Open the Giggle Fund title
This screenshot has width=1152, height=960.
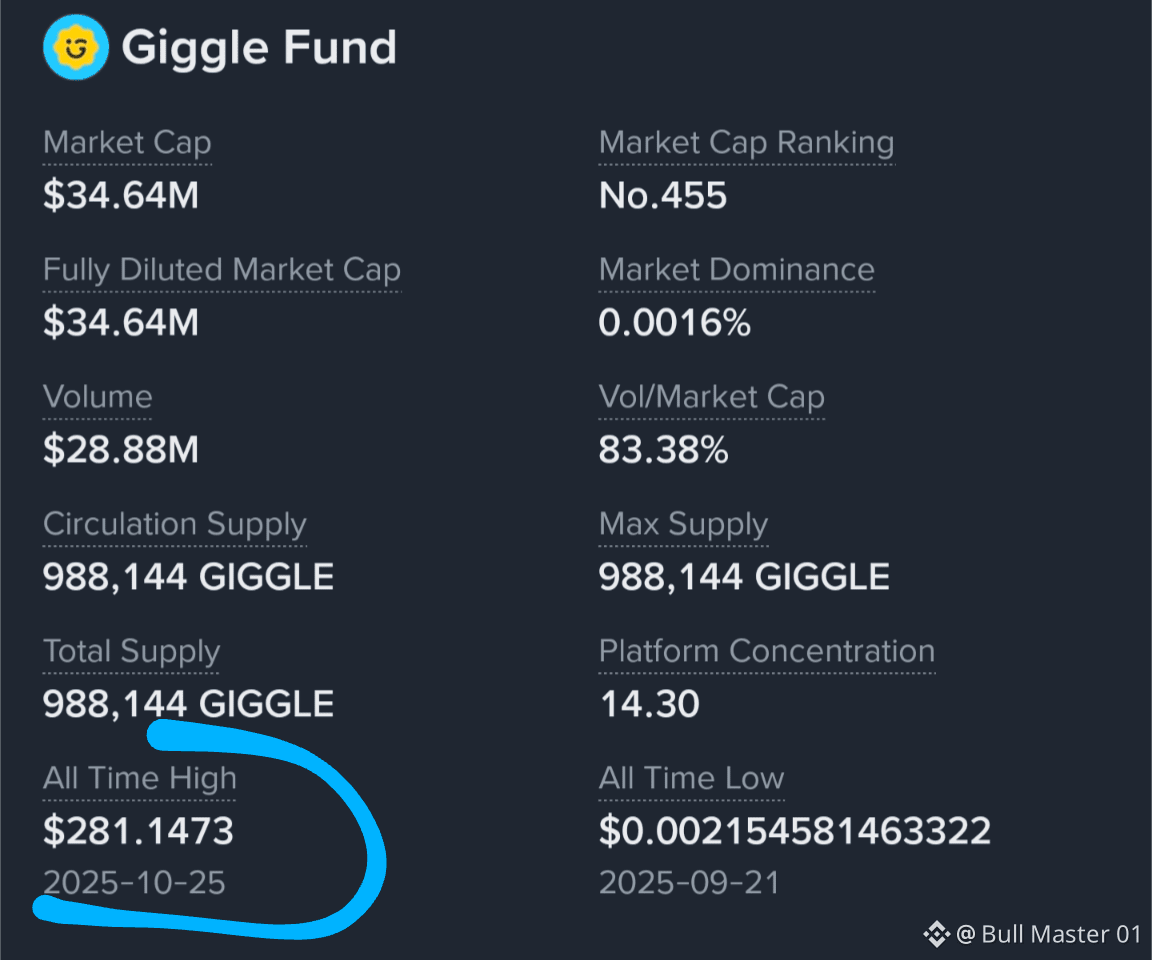[x=259, y=48]
